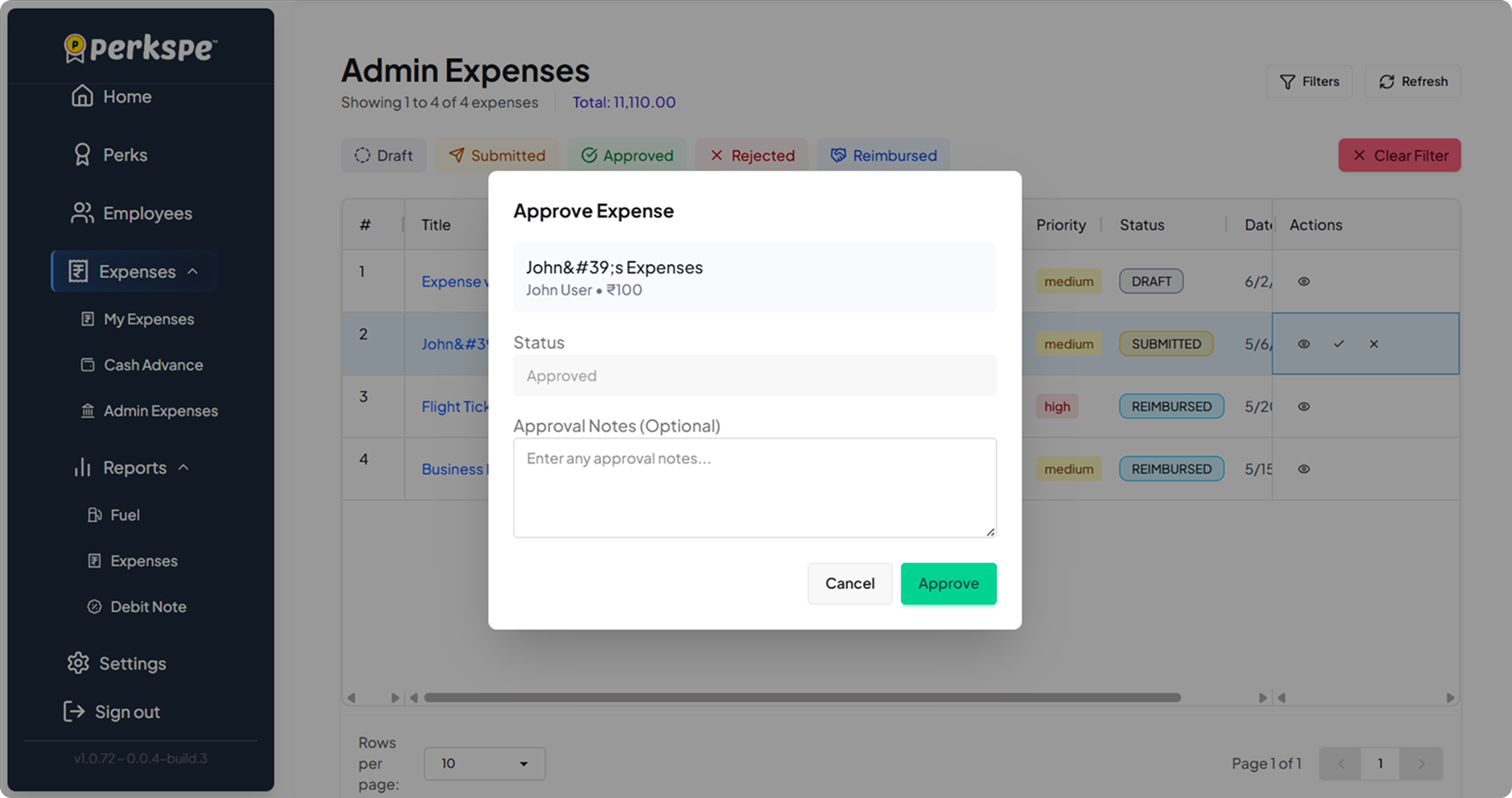Click the Actions pane scroll right arrow
Viewport: 1512px width, 798px height.
[1450, 698]
